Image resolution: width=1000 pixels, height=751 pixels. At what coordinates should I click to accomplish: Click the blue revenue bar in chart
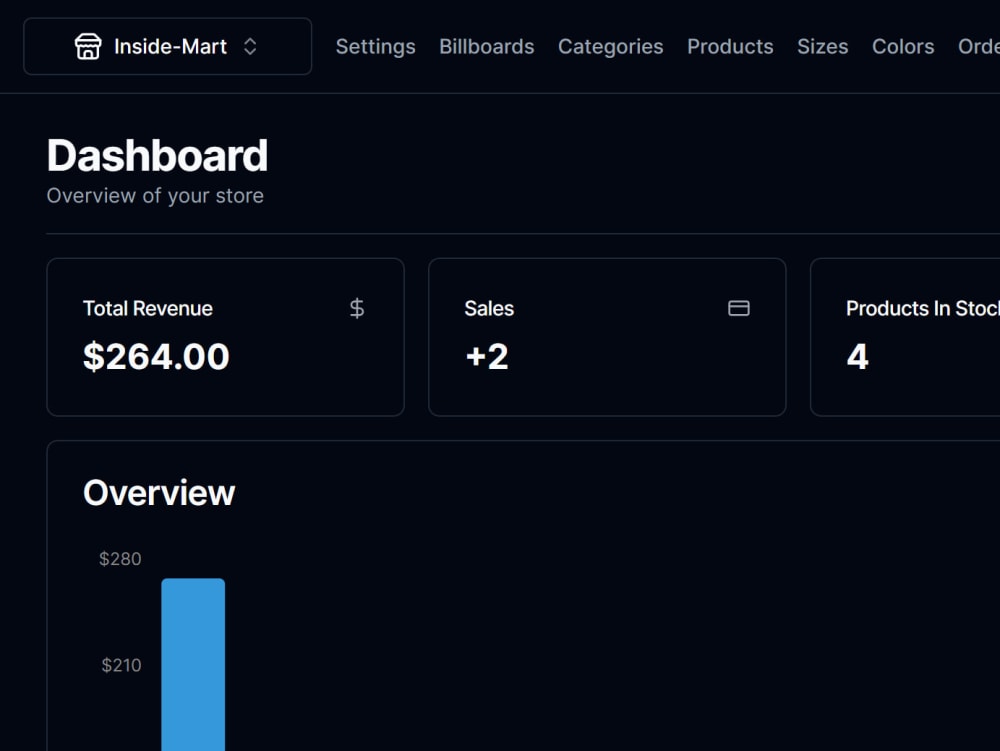(x=193, y=665)
